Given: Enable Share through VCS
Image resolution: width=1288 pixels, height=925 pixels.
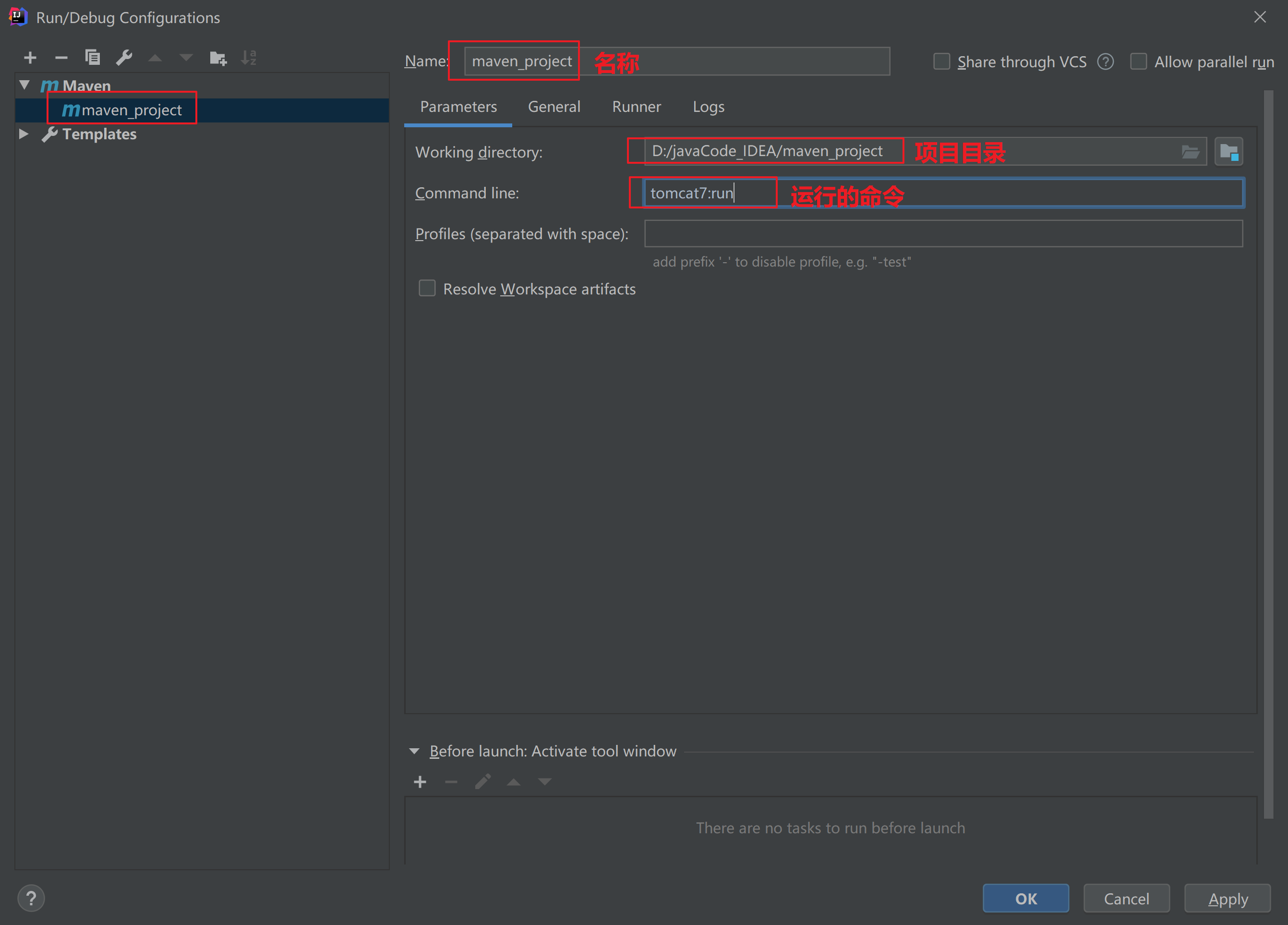Looking at the screenshot, I should tap(941, 61).
